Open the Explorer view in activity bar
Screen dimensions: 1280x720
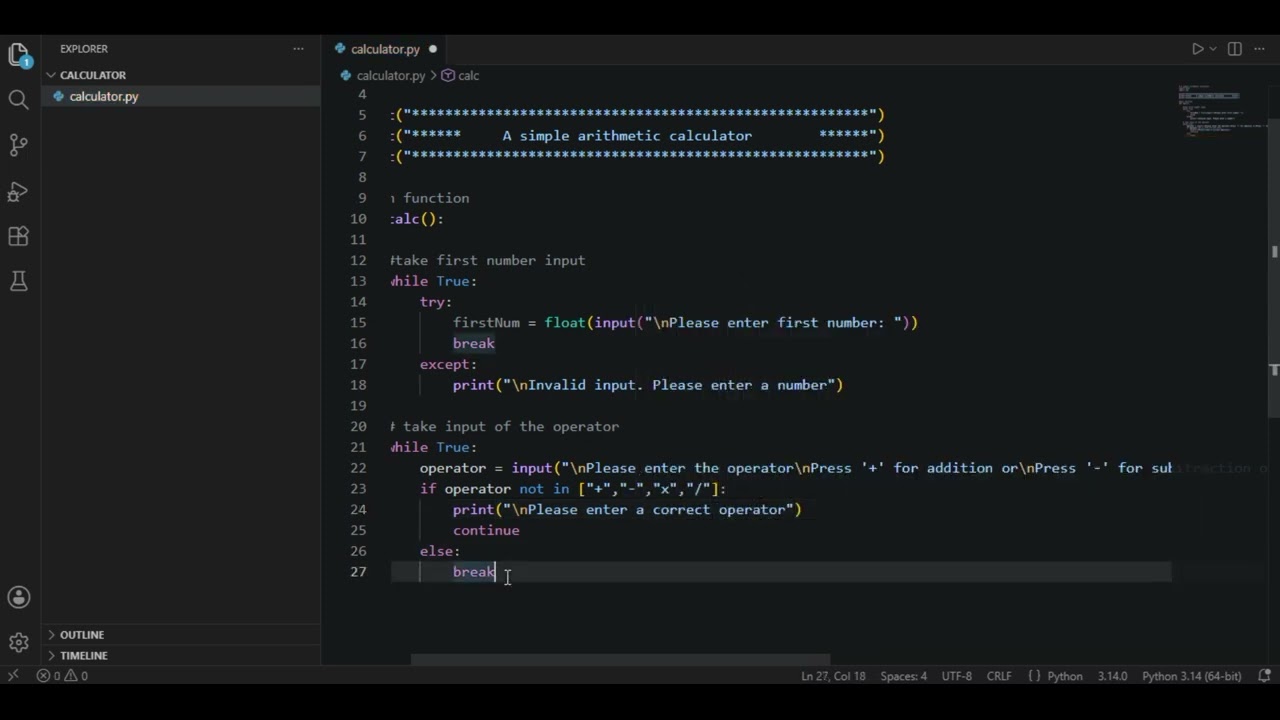coord(19,55)
